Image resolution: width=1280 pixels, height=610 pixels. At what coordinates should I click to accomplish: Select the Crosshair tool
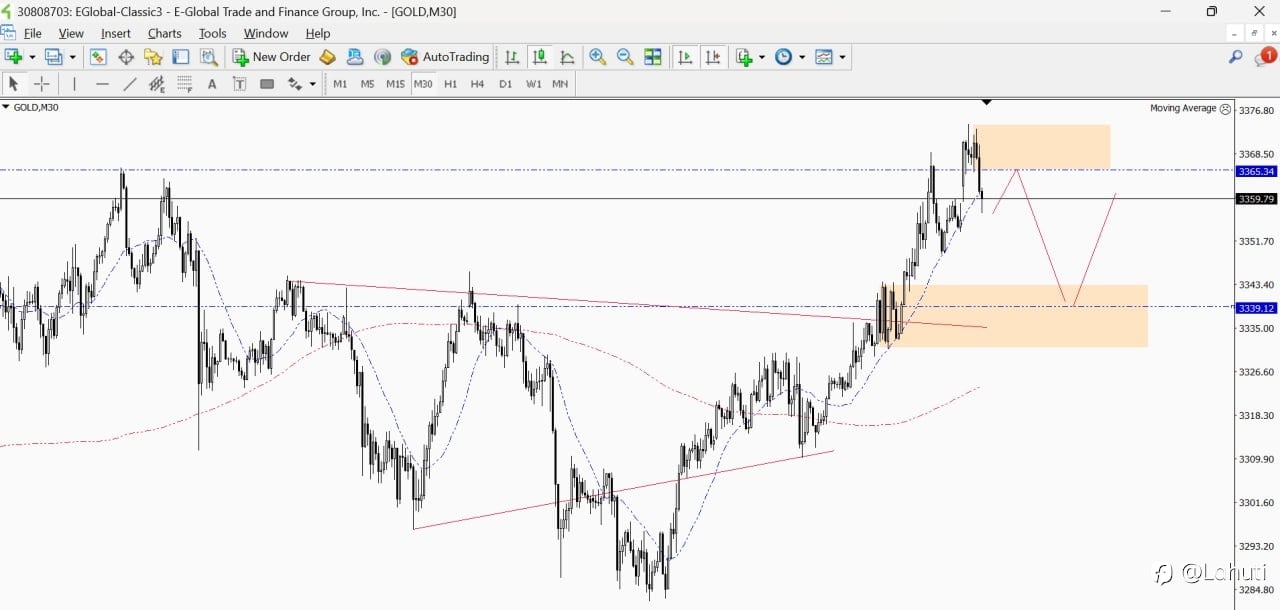pos(41,84)
